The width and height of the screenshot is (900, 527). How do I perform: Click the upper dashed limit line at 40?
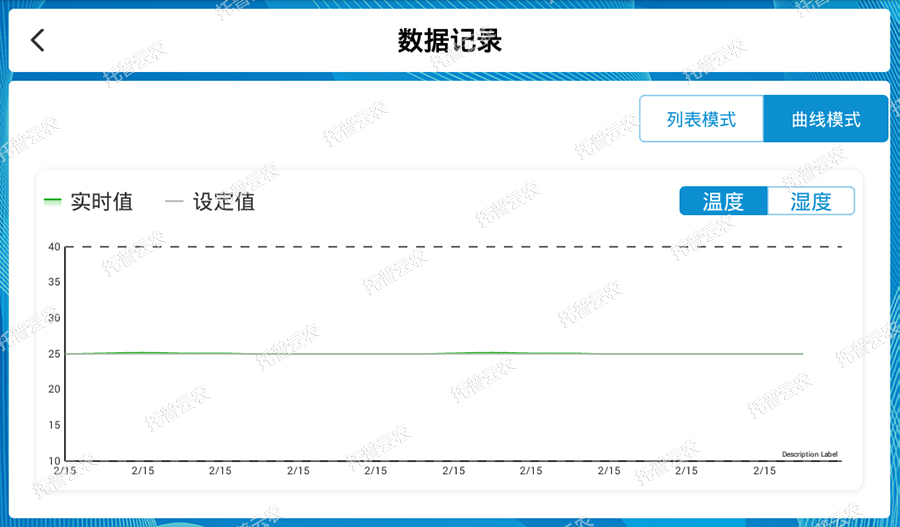[450, 247]
